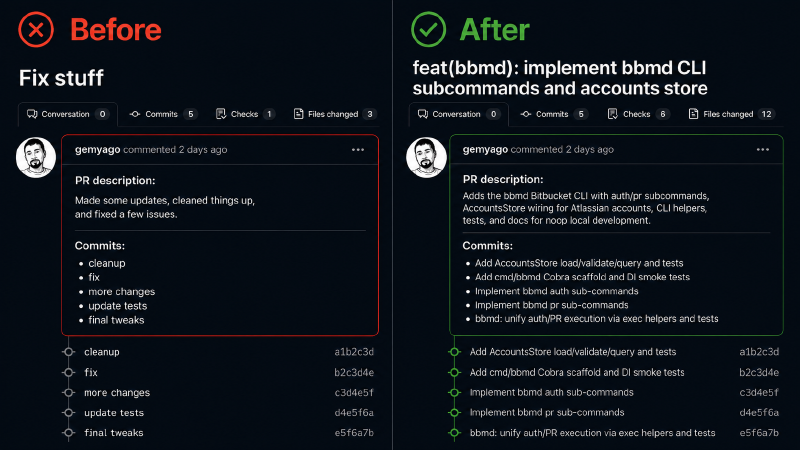This screenshot has height=450, width=800.
Task: Click green commit node beside 'bbmd: unify auth/PR execution'
Action: (x=454, y=433)
